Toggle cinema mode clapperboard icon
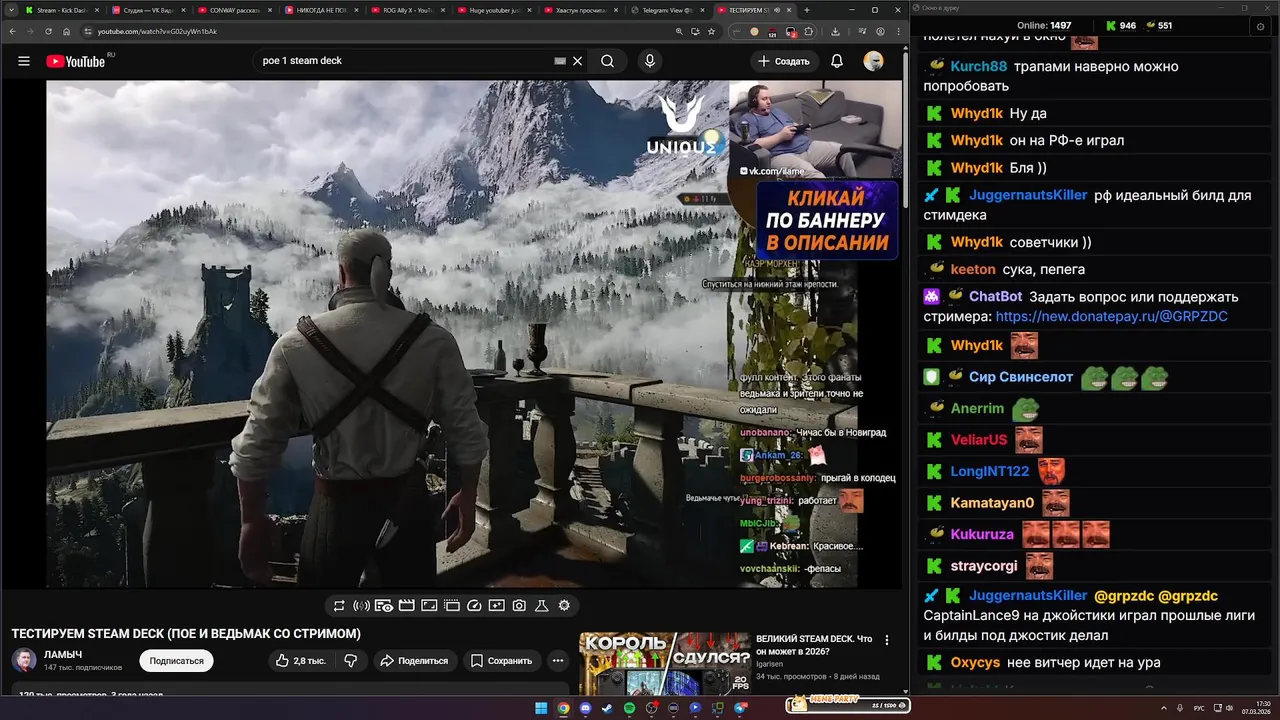Screen dimensions: 1280x720 tap(407, 605)
